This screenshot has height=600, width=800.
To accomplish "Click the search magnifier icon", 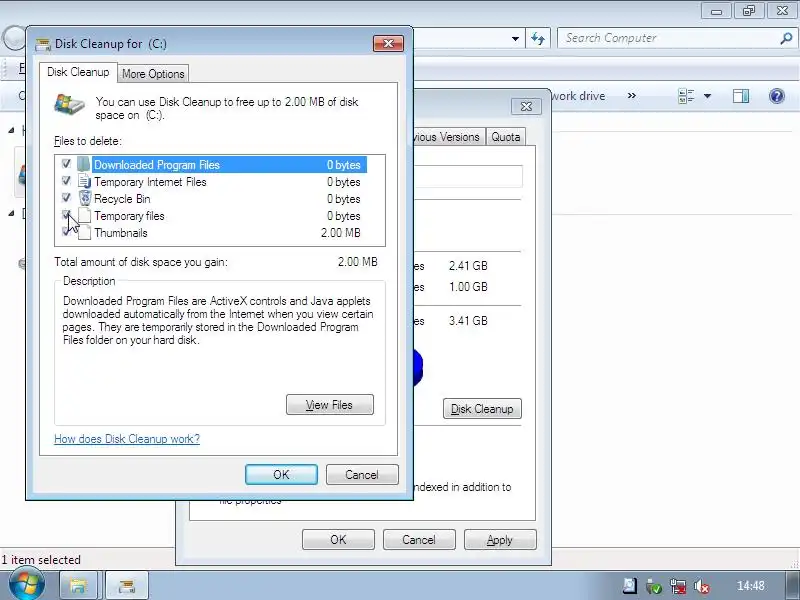I will tap(786, 38).
